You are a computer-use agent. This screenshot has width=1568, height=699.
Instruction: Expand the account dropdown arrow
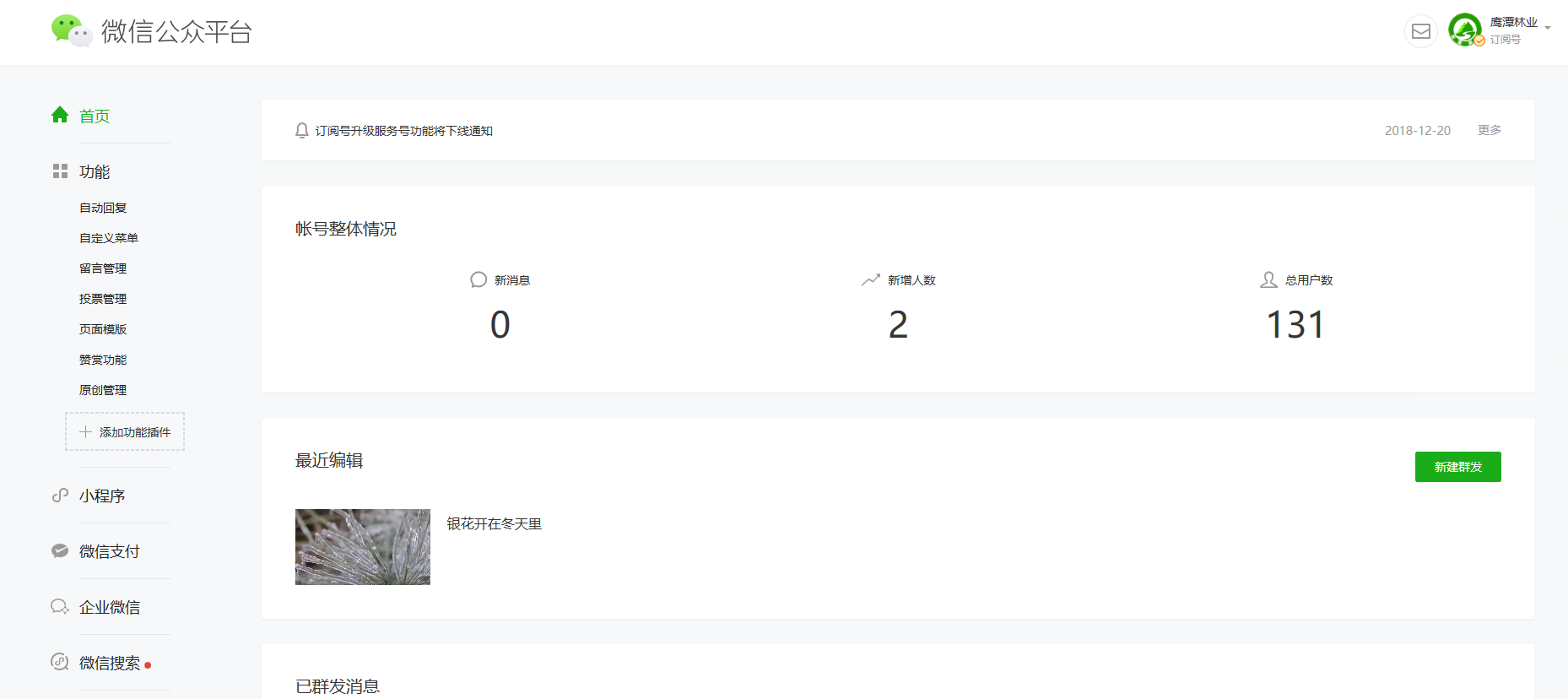1548,29
